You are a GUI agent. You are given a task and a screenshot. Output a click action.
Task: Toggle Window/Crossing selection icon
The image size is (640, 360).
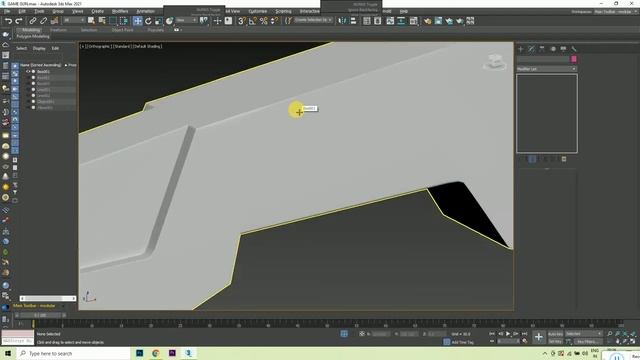124,21
